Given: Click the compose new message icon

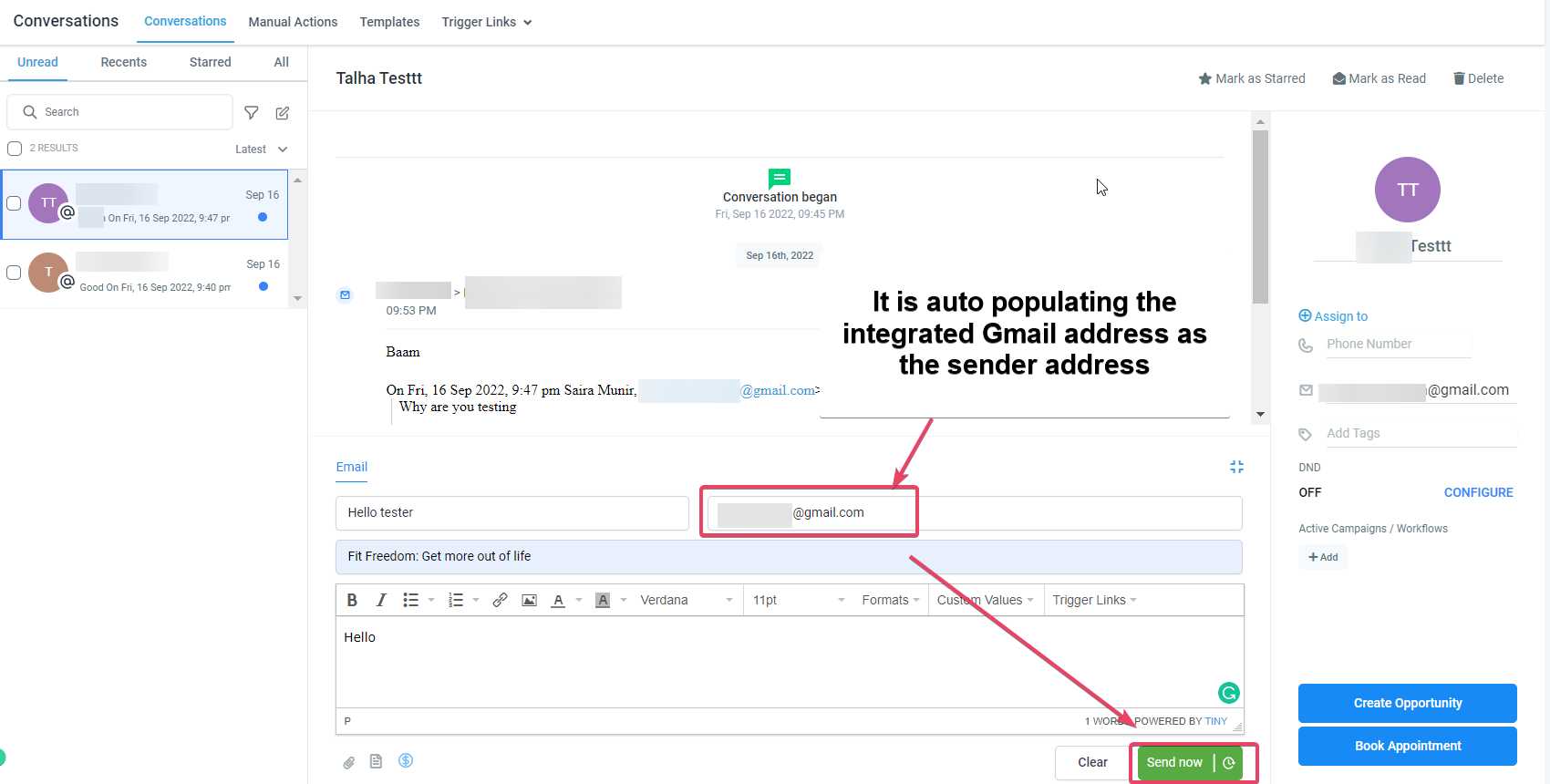Looking at the screenshot, I should (x=283, y=113).
